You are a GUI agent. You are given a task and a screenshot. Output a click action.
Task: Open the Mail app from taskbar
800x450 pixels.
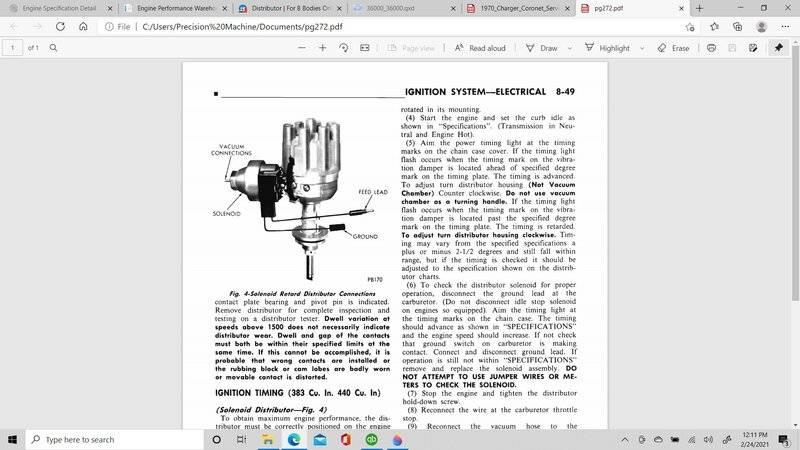coord(320,439)
